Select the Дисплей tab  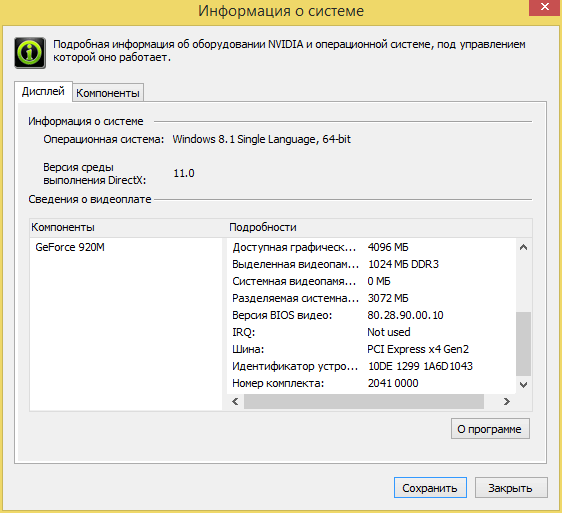point(43,91)
